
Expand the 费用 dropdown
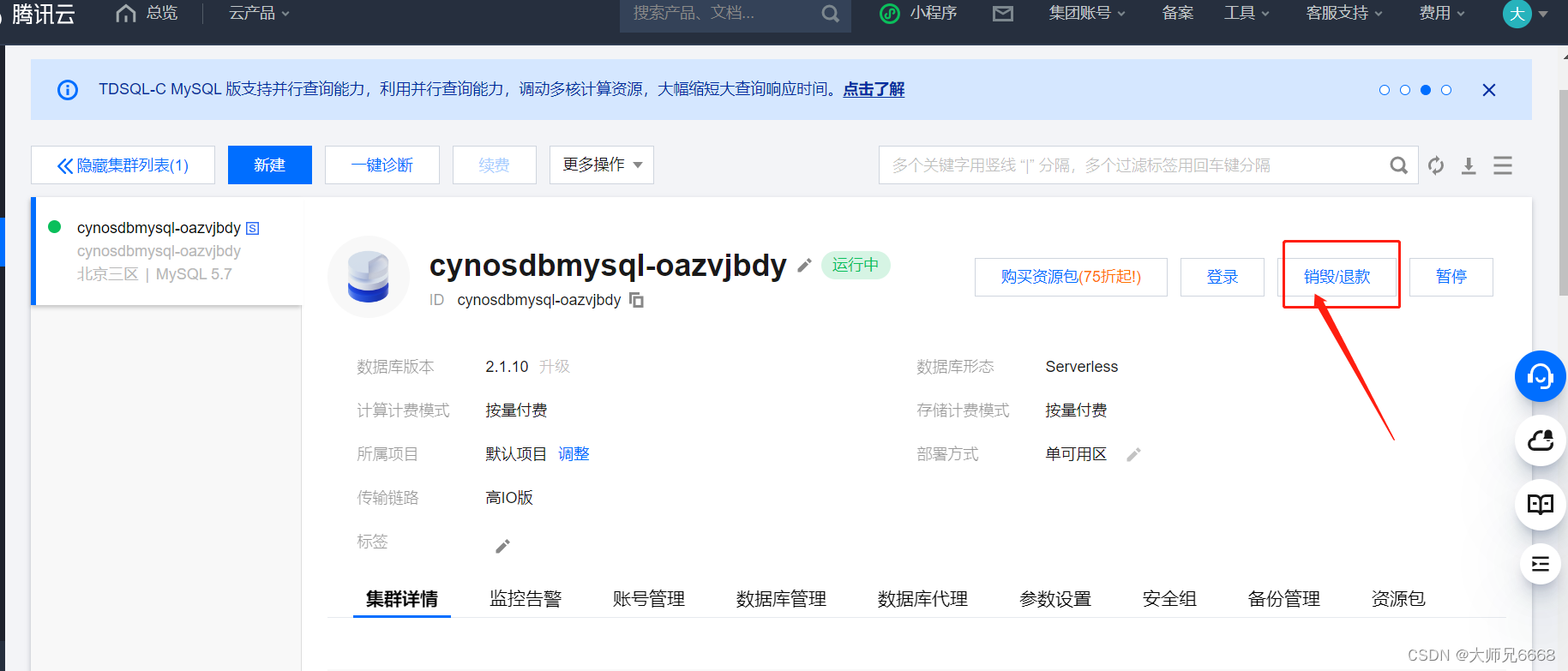(1442, 13)
